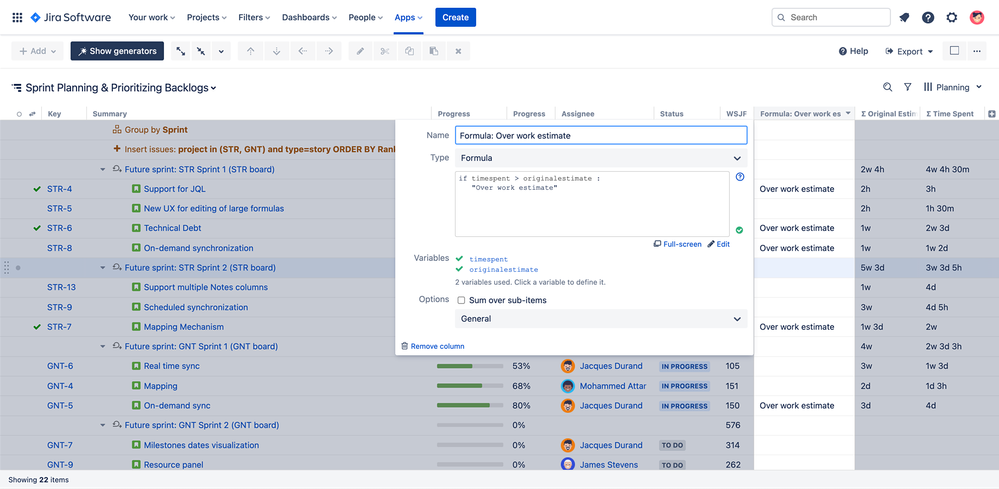Click the add column plus icon
This screenshot has height=489, width=999.
click(x=991, y=114)
